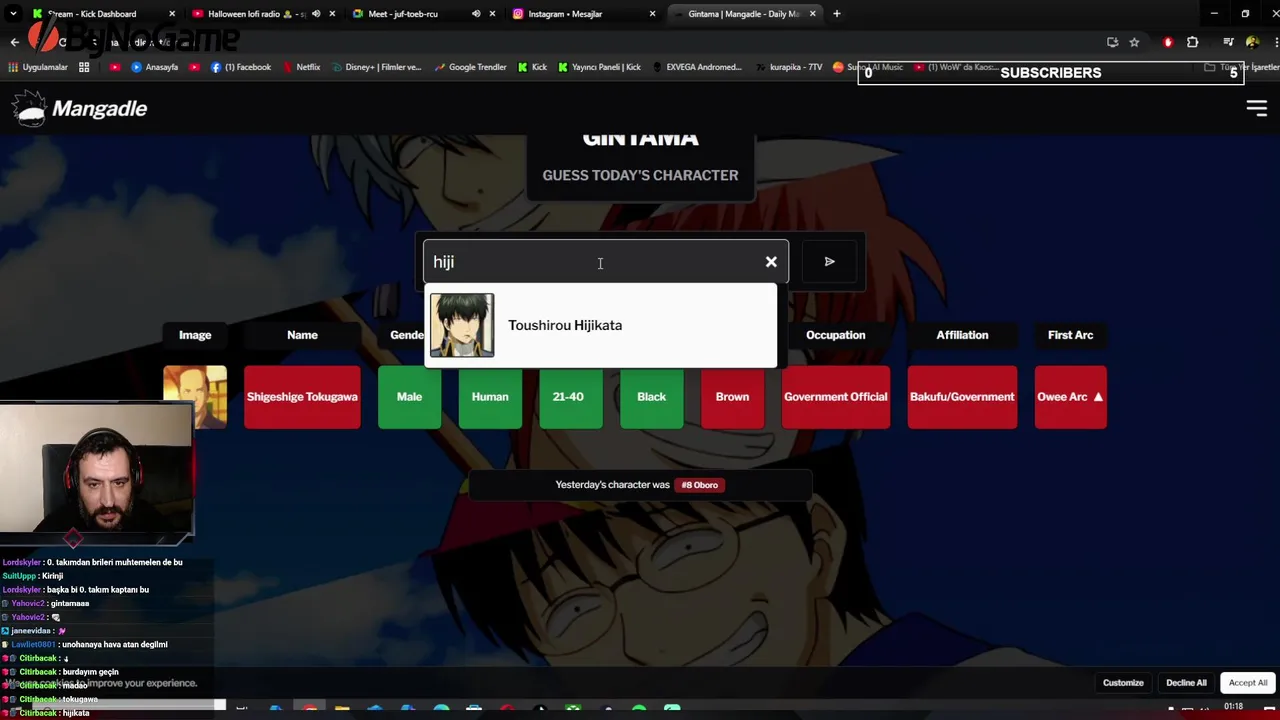Click the Shigeshige Tokugawa name cell
This screenshot has height=720, width=1280.
point(302,397)
